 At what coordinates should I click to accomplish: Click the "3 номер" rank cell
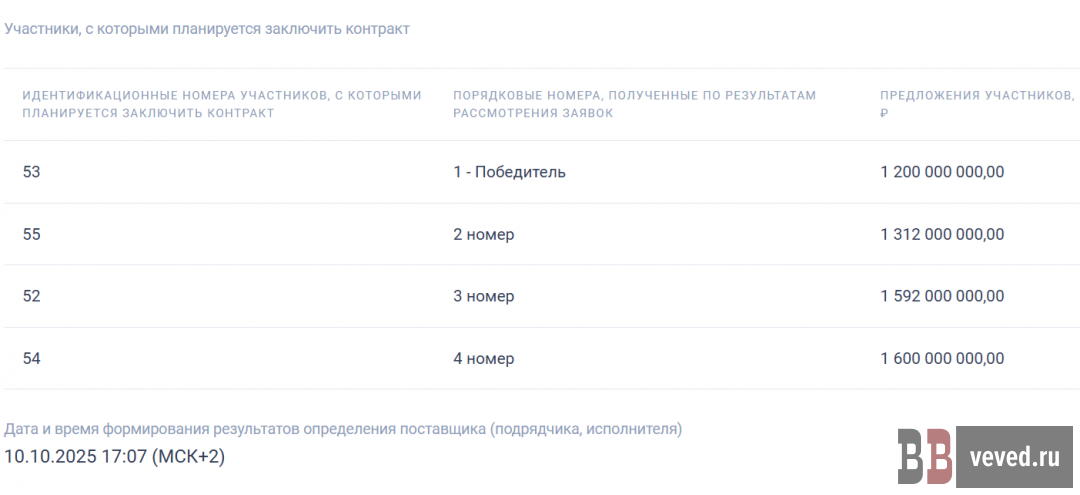pyautogui.click(x=483, y=297)
